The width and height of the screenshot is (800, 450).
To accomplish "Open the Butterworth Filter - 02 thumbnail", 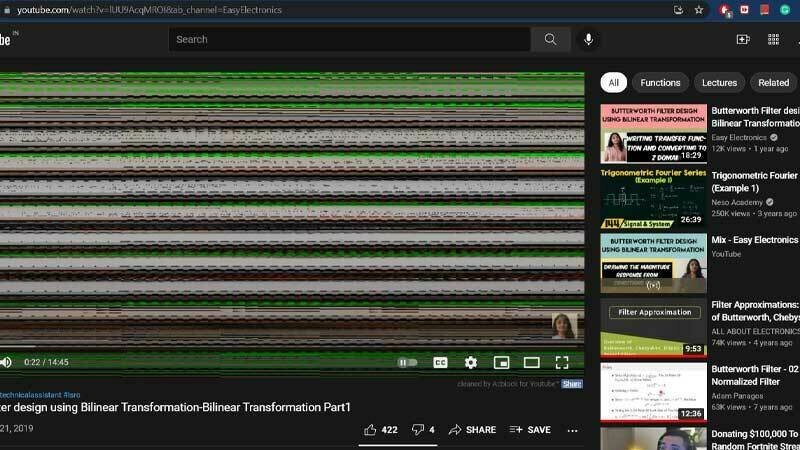I will [x=654, y=392].
